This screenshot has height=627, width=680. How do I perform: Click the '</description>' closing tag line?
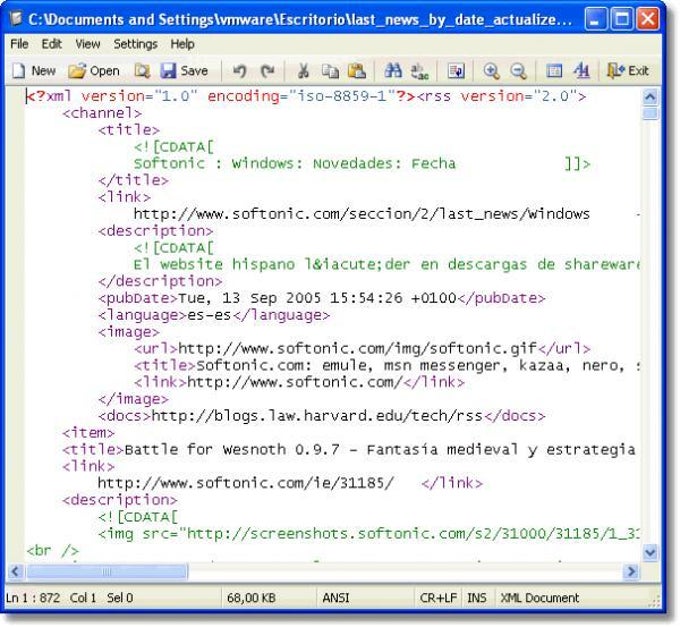[160, 281]
